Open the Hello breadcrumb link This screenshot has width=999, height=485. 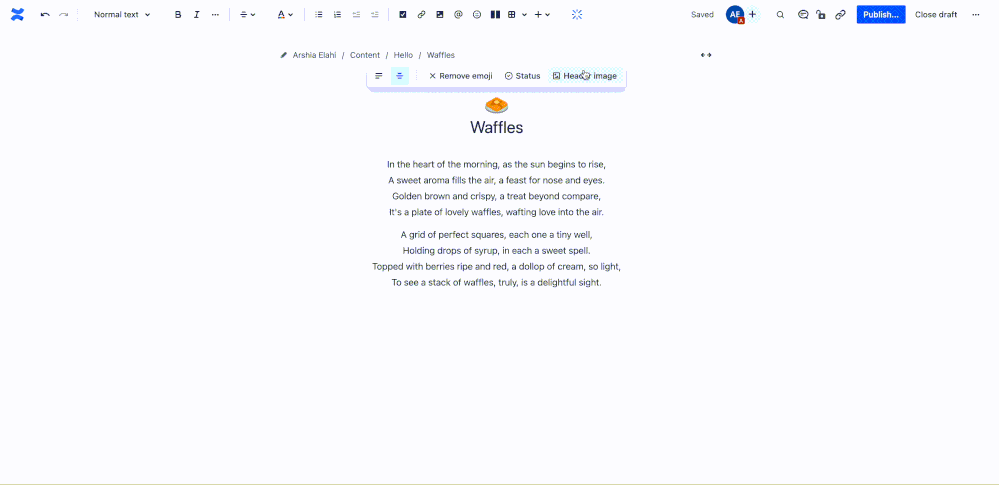pos(403,55)
